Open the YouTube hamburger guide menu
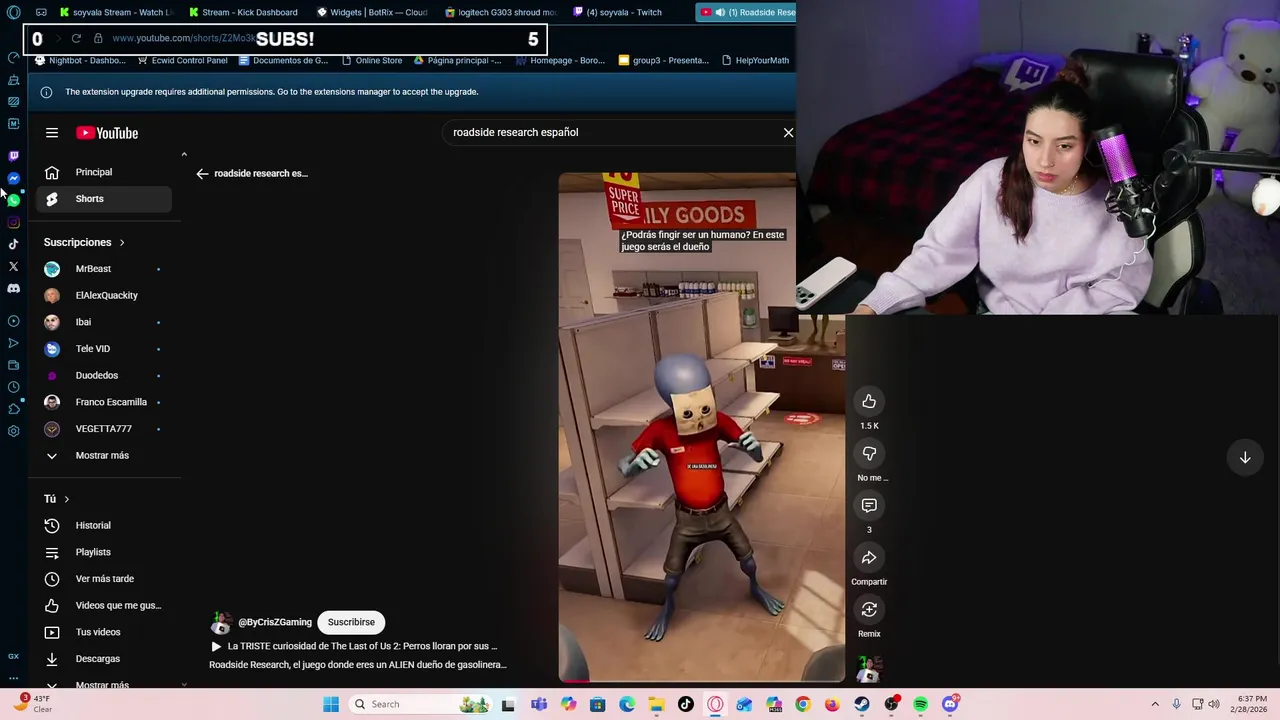The width and height of the screenshot is (1280, 720). pyautogui.click(x=52, y=133)
